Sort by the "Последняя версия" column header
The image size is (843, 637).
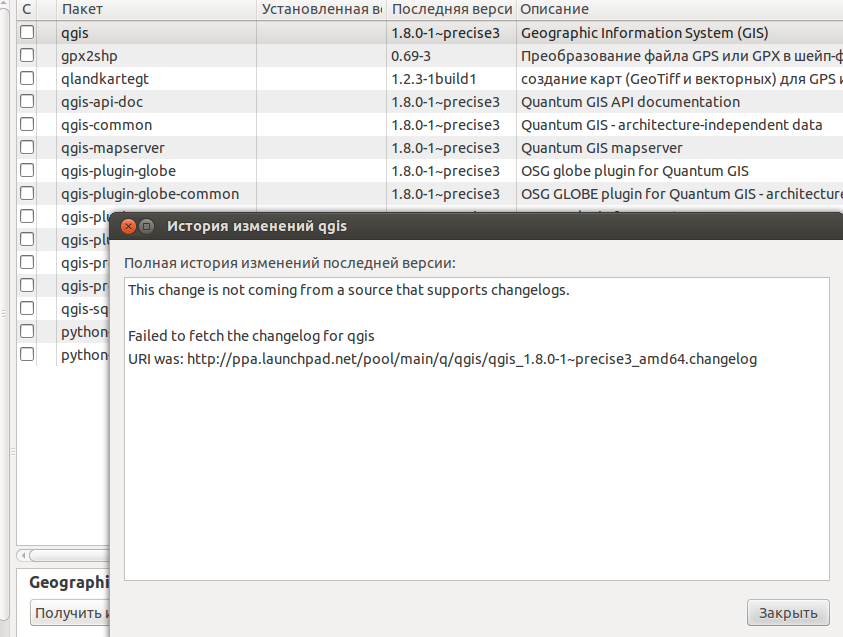click(x=450, y=9)
